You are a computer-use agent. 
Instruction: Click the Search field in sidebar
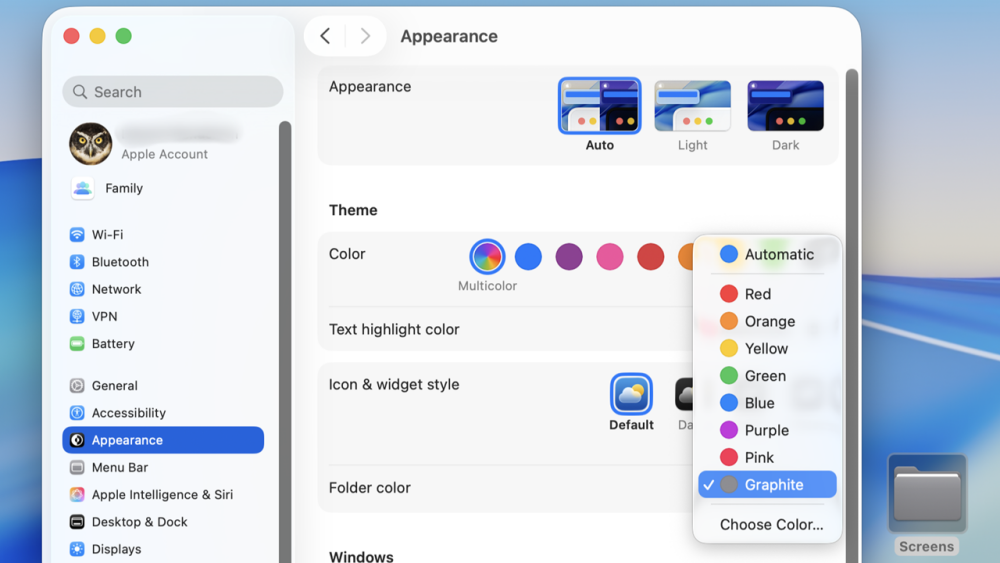click(x=173, y=92)
